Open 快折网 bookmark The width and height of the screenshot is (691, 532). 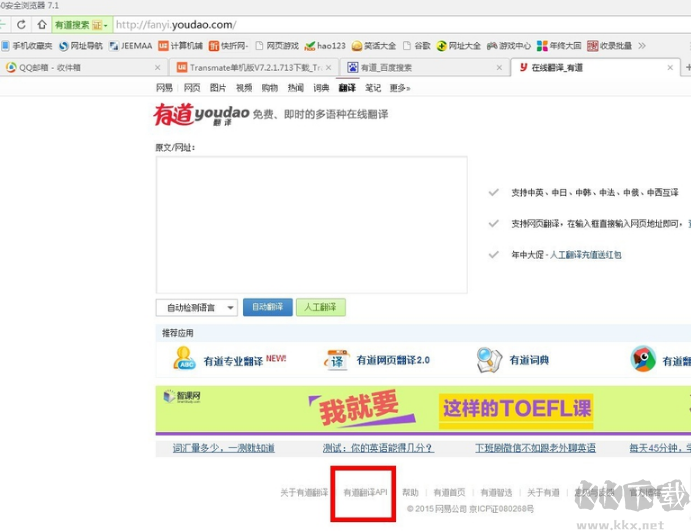(x=229, y=46)
